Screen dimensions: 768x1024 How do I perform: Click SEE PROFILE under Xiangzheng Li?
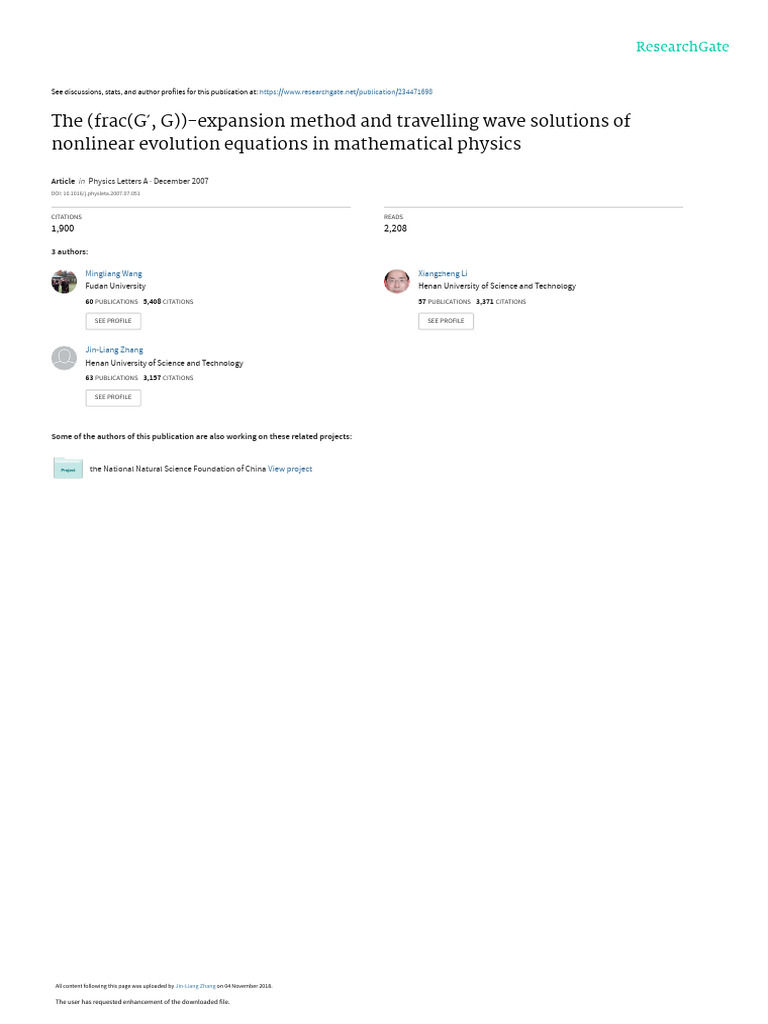pyautogui.click(x=446, y=321)
